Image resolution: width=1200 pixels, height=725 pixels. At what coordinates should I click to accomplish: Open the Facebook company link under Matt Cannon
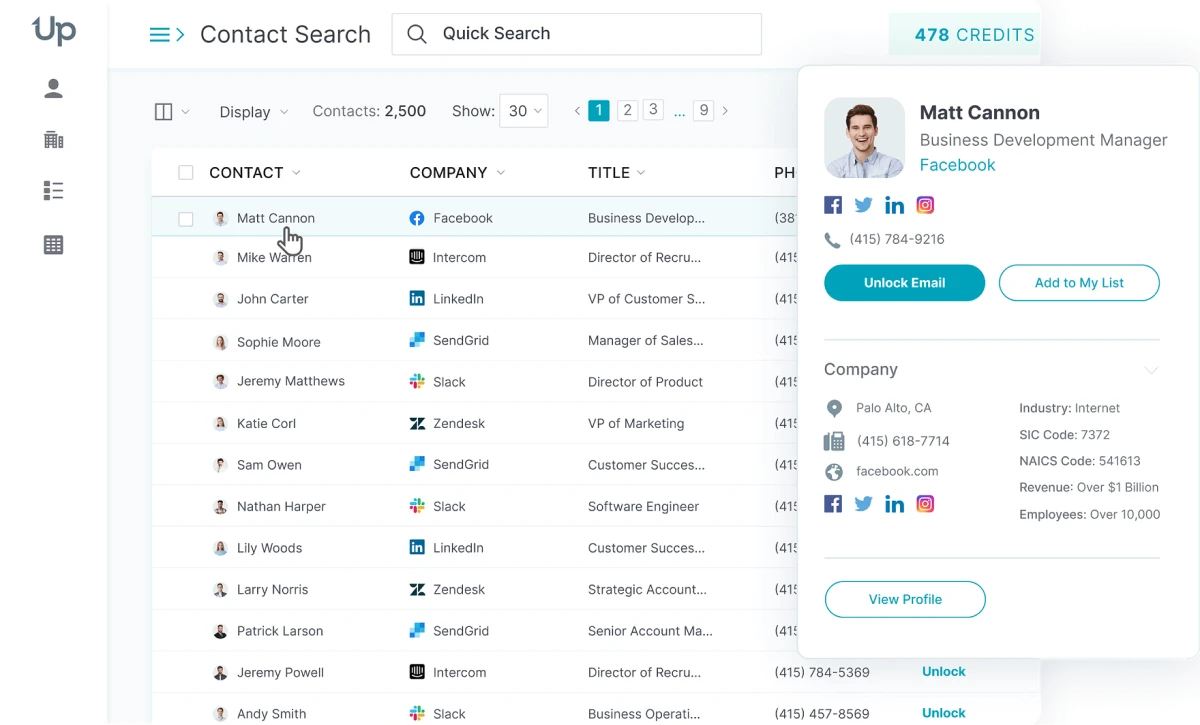pyautogui.click(x=957, y=165)
